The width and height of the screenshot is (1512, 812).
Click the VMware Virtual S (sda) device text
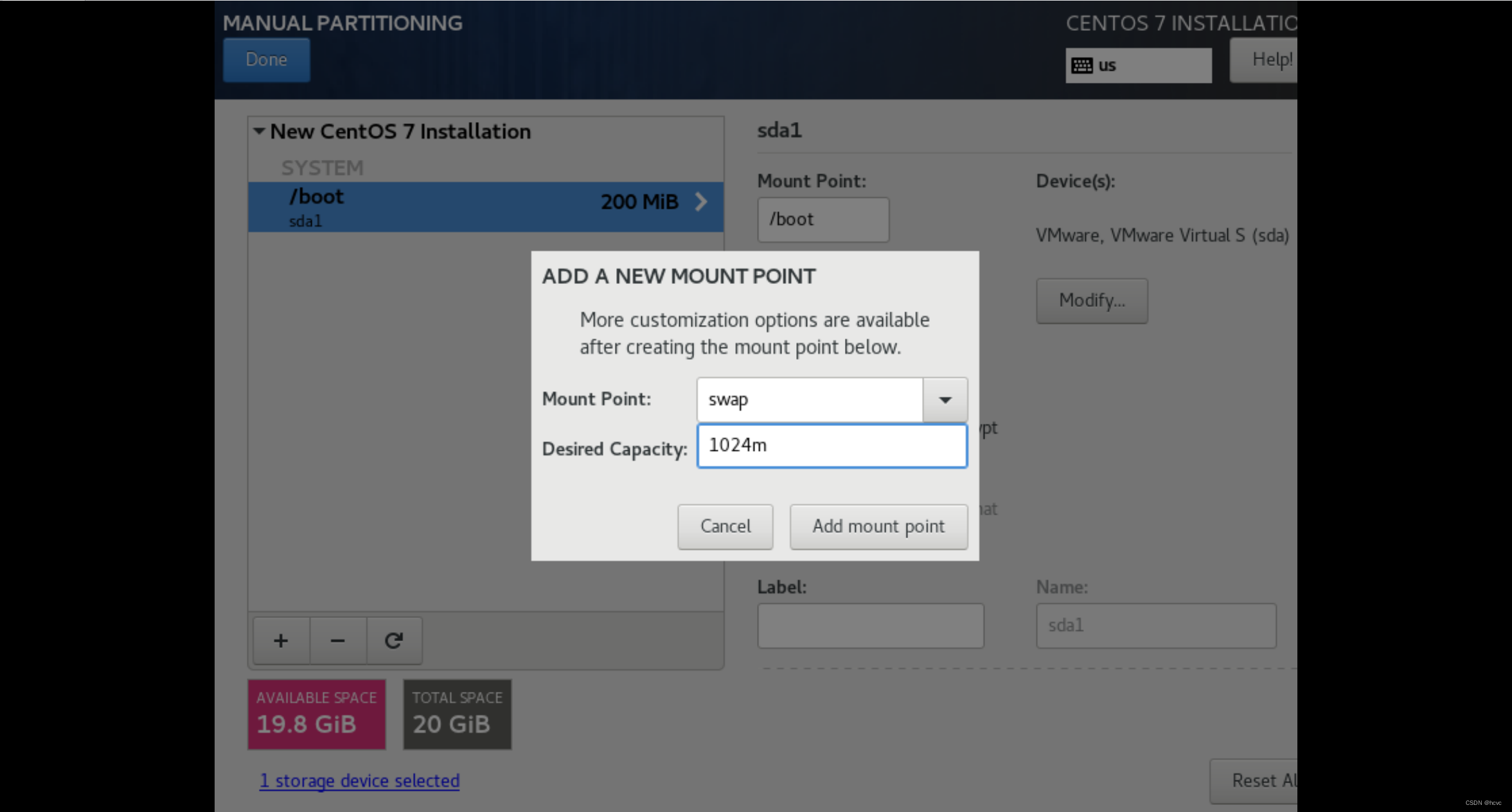1162,236
